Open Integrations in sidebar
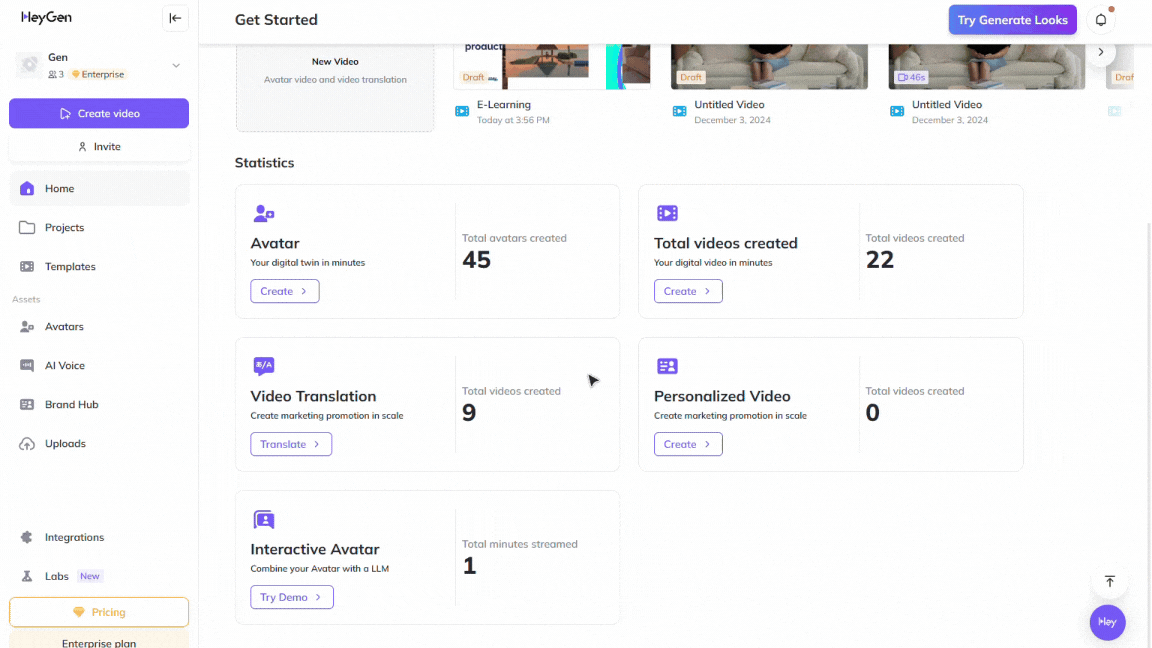This screenshot has height=648, width=1152. (x=99, y=538)
